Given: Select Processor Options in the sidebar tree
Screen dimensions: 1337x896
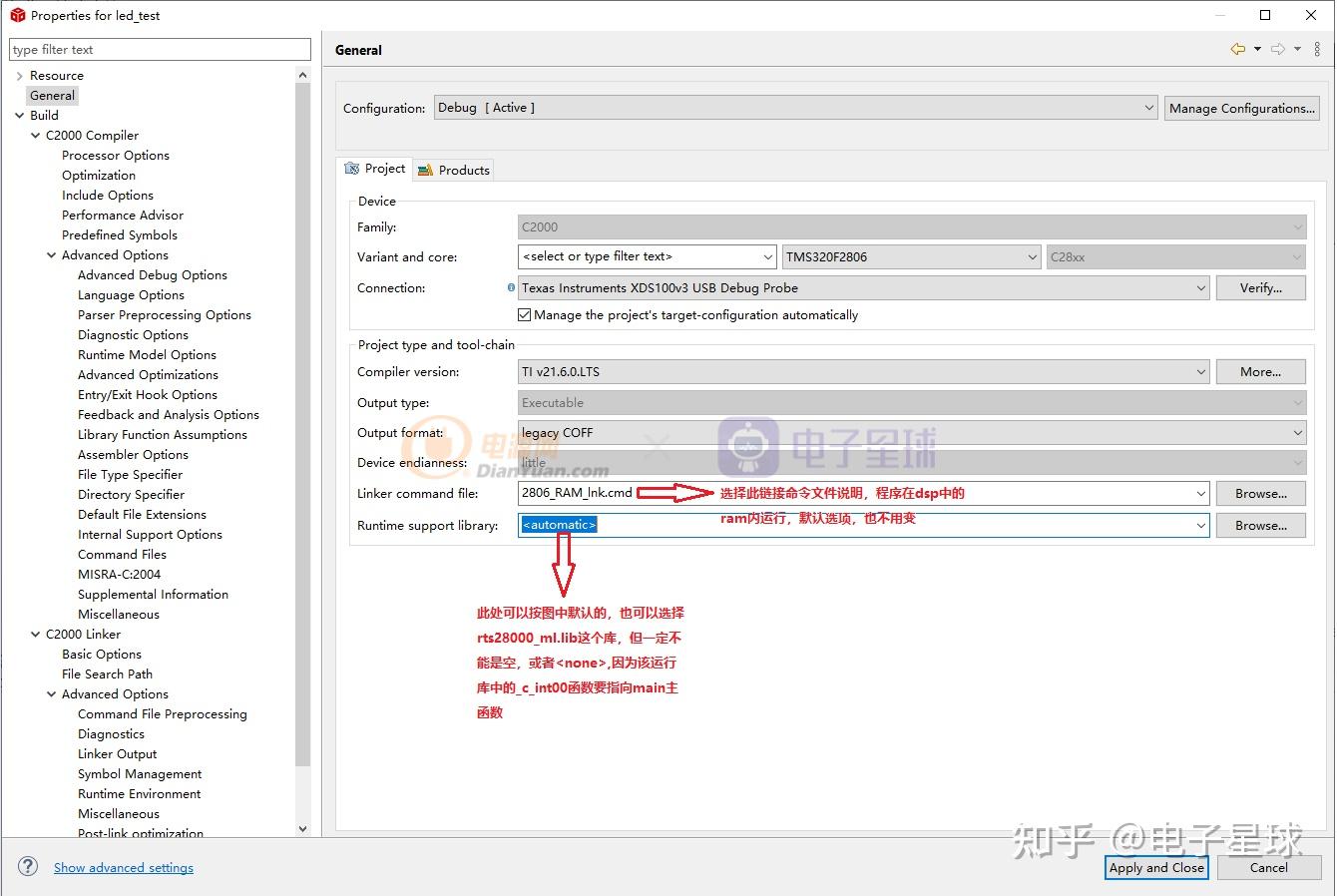Looking at the screenshot, I should click(x=115, y=155).
